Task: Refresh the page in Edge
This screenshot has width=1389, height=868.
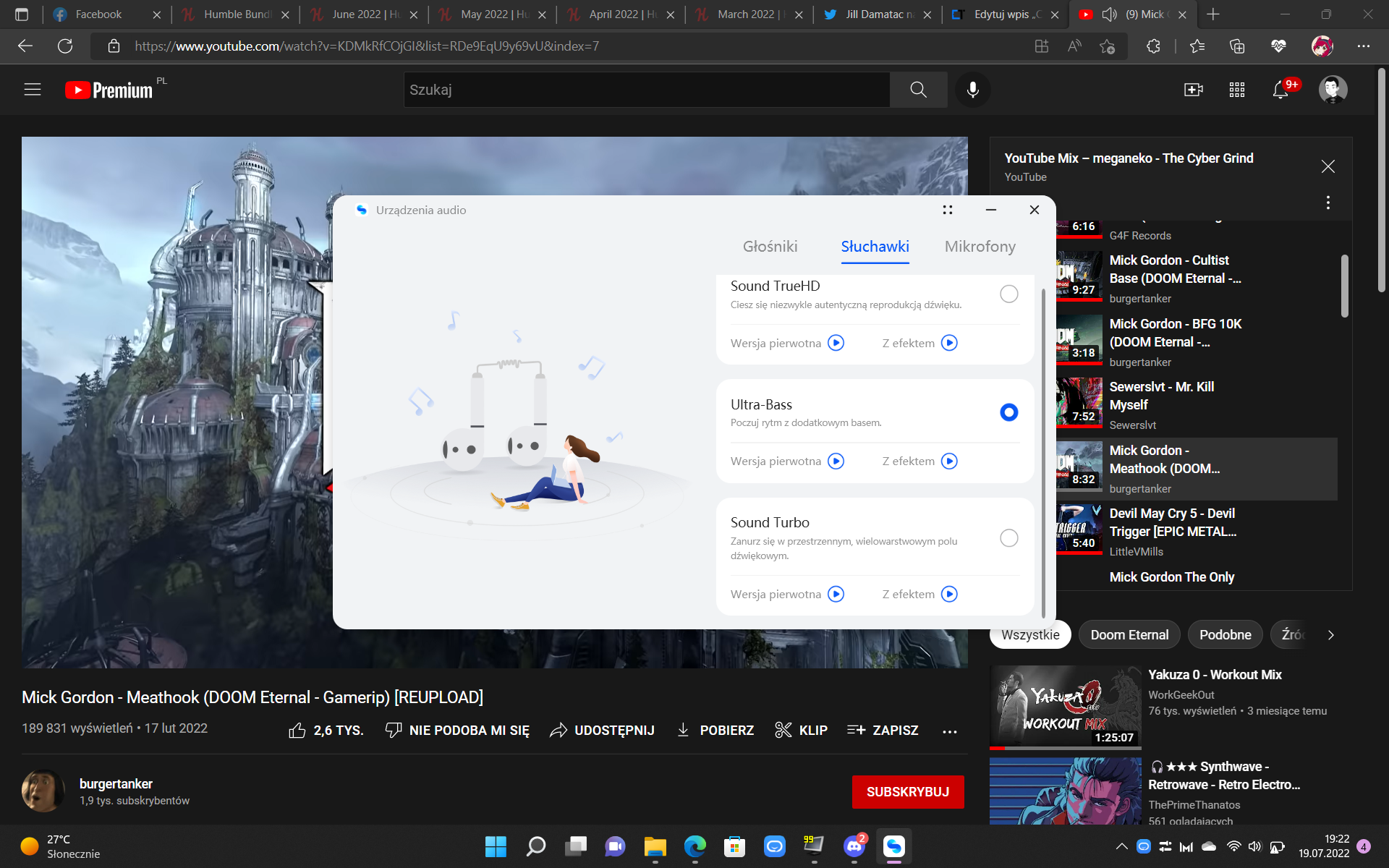Action: tap(65, 46)
